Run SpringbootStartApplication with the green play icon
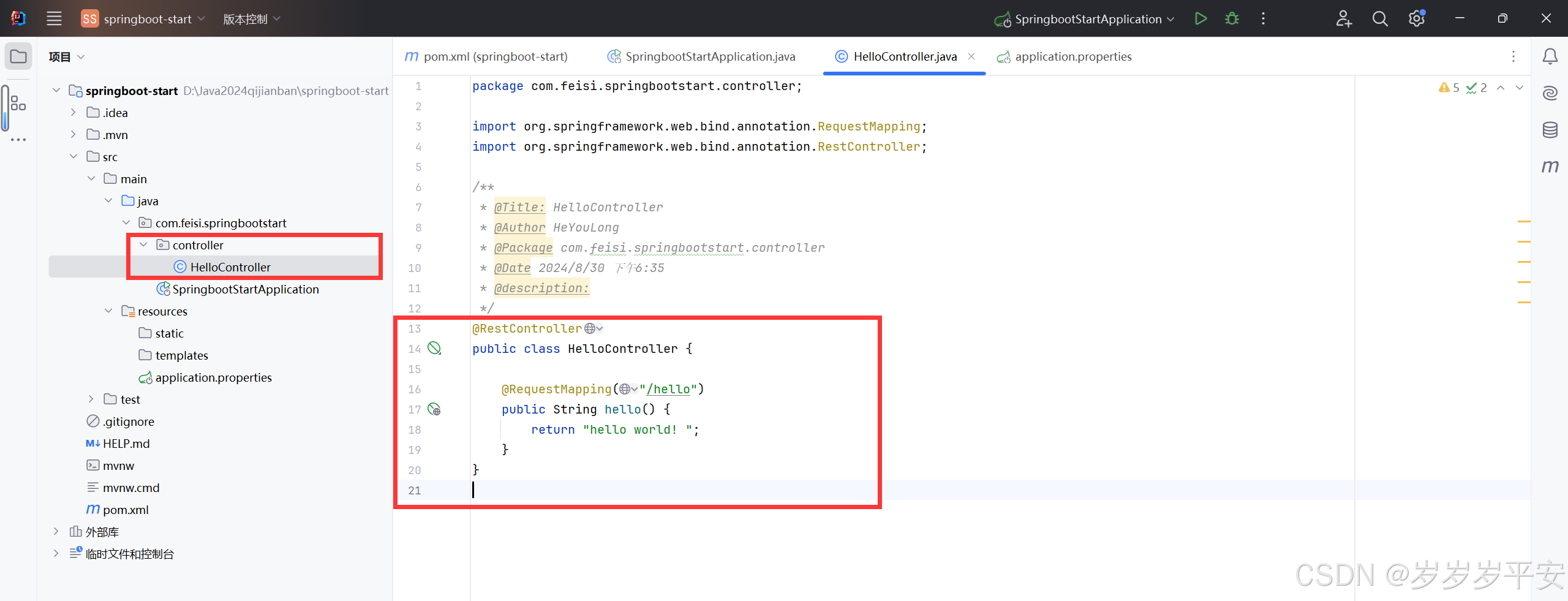Screen dimensions: 1568x601 click(1200, 19)
